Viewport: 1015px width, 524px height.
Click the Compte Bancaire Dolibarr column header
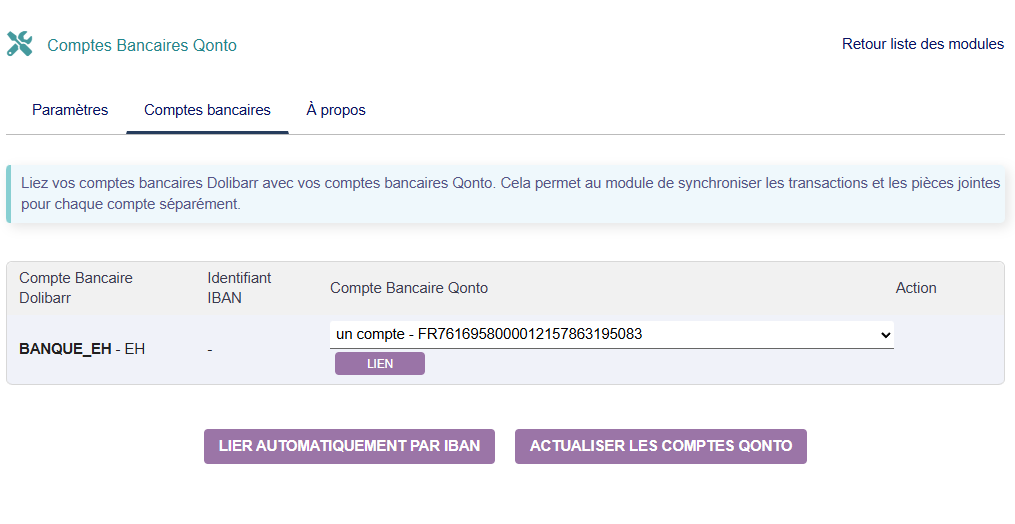pos(76,287)
